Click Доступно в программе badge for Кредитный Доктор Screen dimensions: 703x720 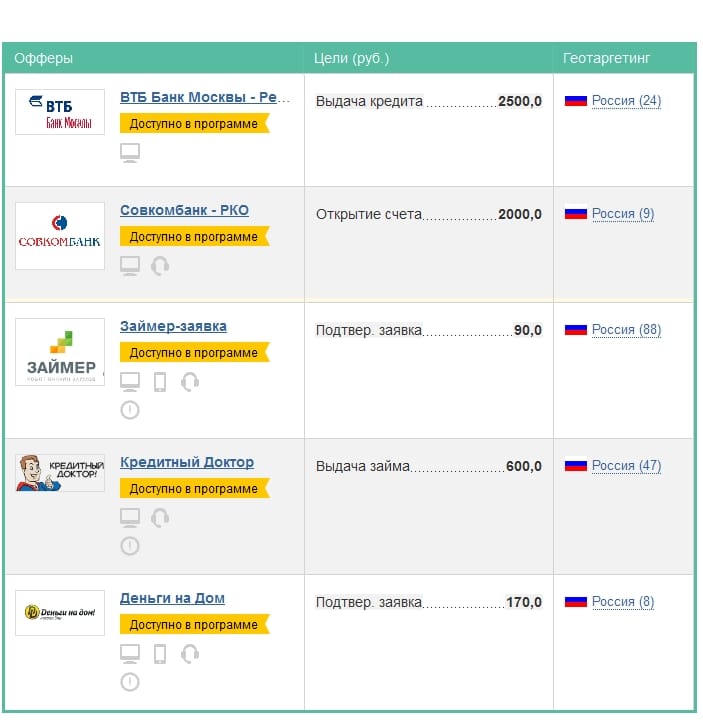195,489
